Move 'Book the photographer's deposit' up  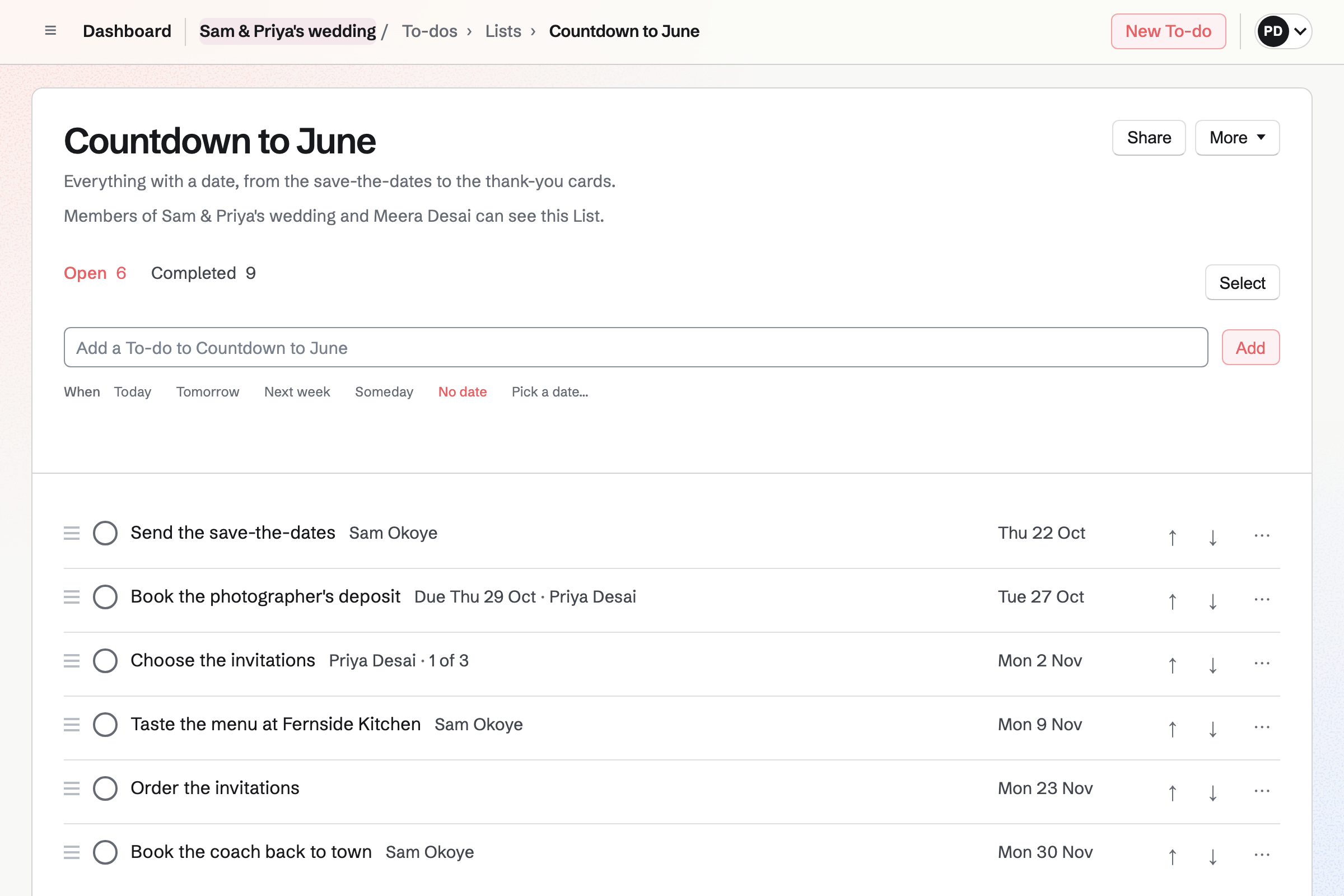click(1173, 601)
